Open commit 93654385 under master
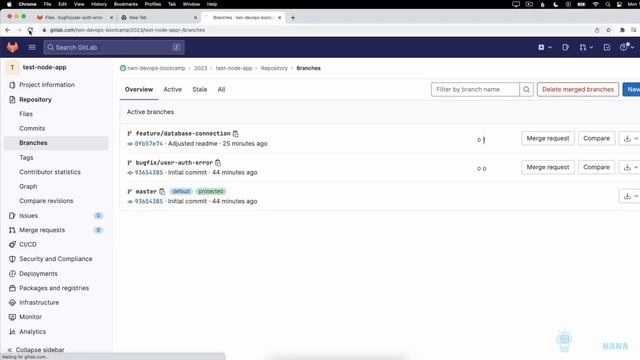 [x=149, y=201]
